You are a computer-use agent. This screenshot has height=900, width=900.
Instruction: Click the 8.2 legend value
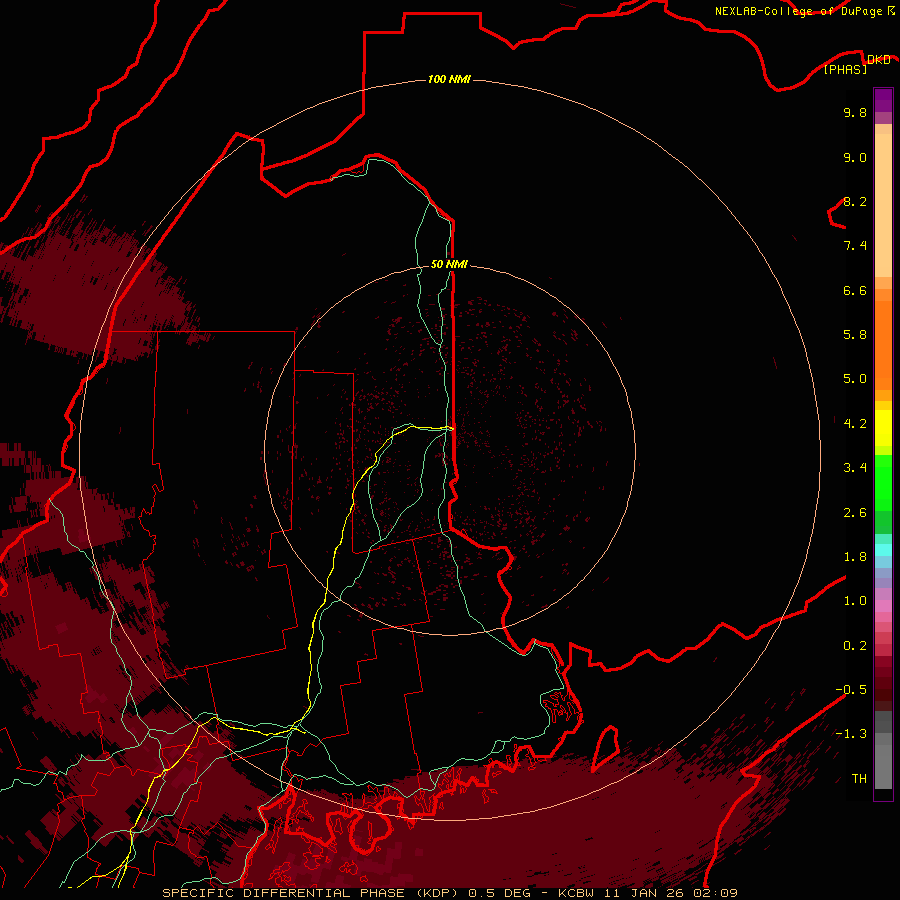click(x=855, y=201)
